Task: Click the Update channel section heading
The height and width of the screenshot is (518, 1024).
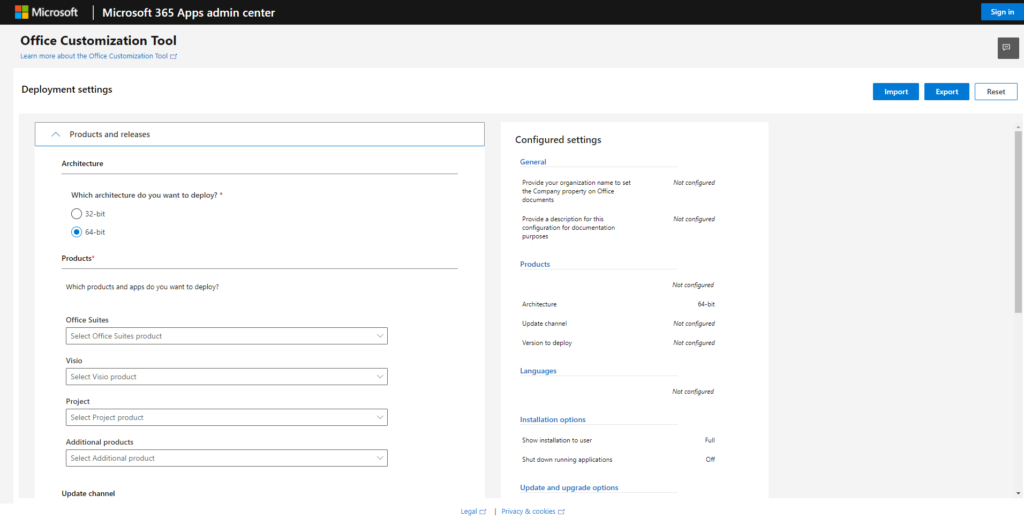Action: point(88,494)
